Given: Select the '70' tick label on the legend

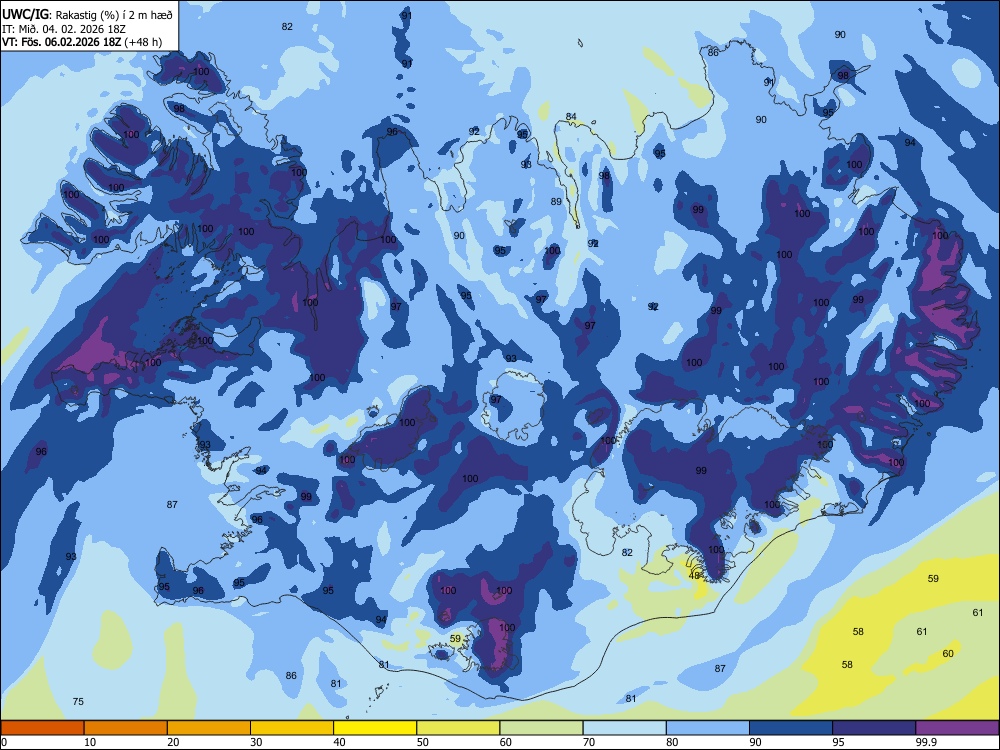Looking at the screenshot, I should click(589, 742).
